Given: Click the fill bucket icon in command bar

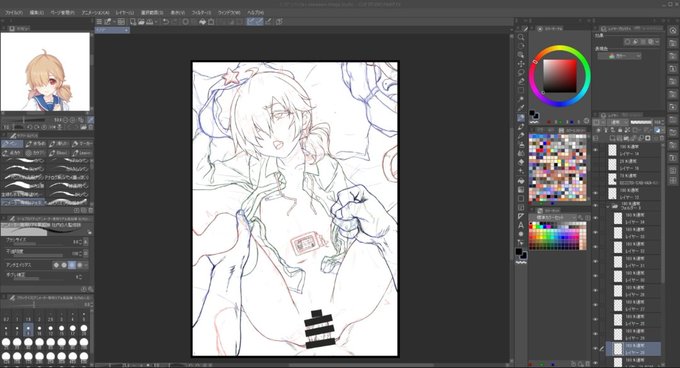Looking at the screenshot, I should [x=203, y=22].
